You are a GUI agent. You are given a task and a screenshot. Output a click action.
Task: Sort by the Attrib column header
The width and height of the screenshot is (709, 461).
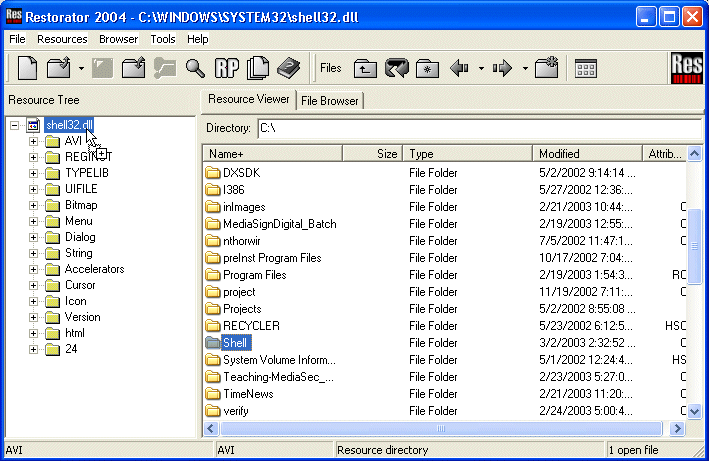coord(665,154)
